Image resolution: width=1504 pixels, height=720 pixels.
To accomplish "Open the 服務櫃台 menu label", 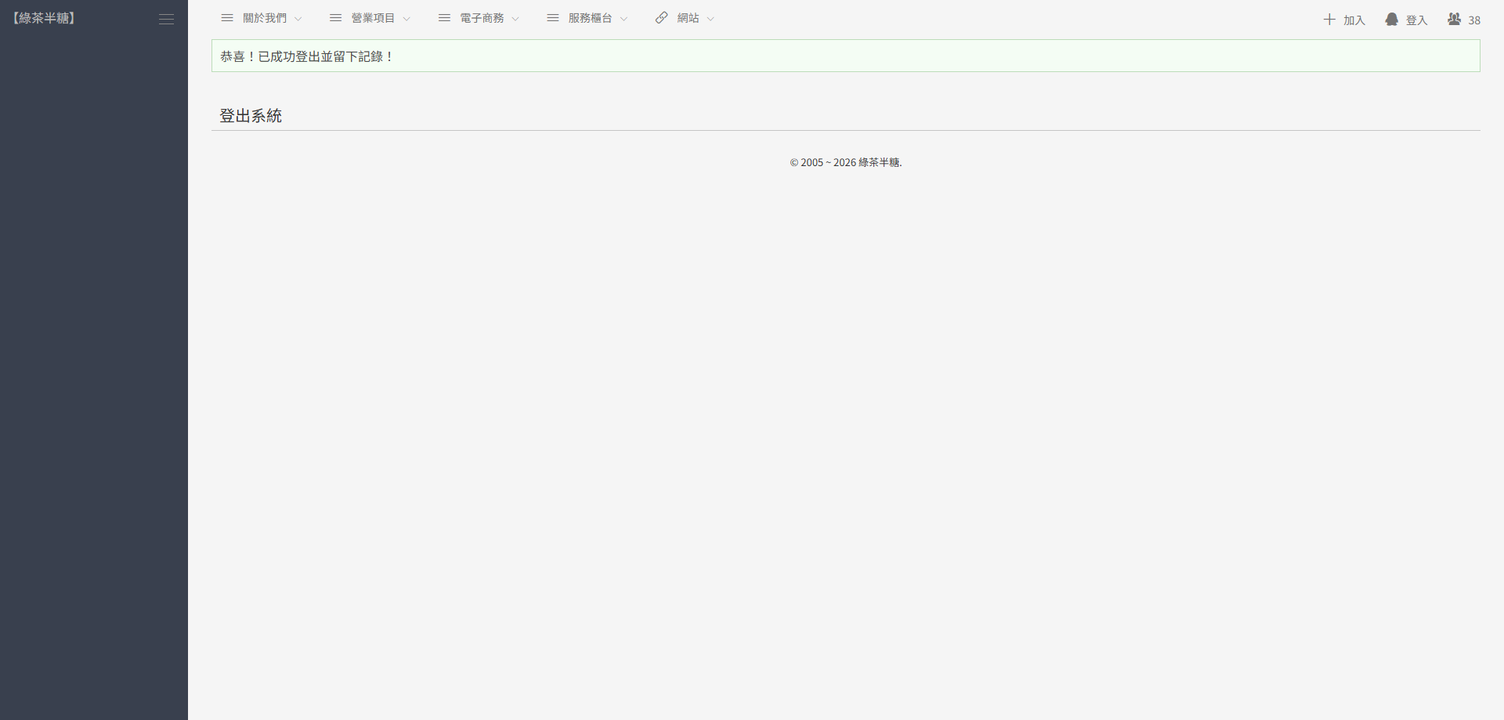I will 590,18.
